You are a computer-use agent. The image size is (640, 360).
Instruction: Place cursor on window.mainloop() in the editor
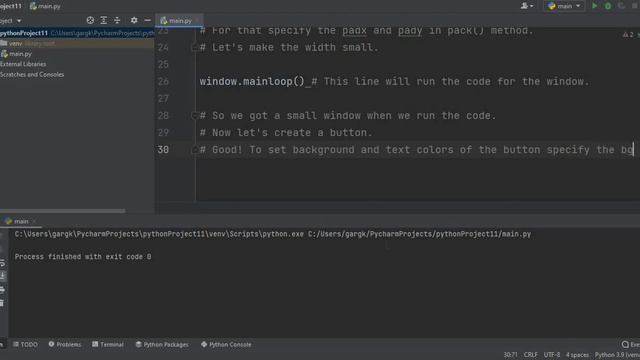point(252,82)
